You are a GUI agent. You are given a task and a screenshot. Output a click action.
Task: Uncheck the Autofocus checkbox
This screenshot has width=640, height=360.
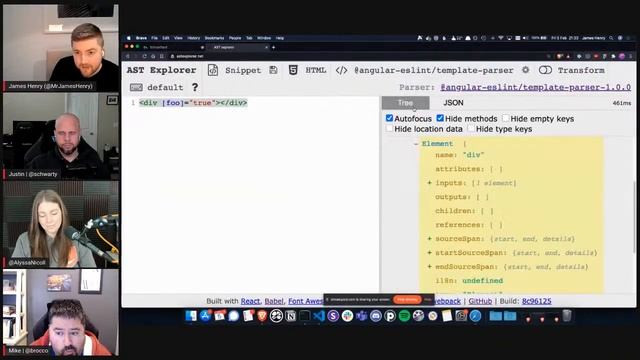click(389, 118)
